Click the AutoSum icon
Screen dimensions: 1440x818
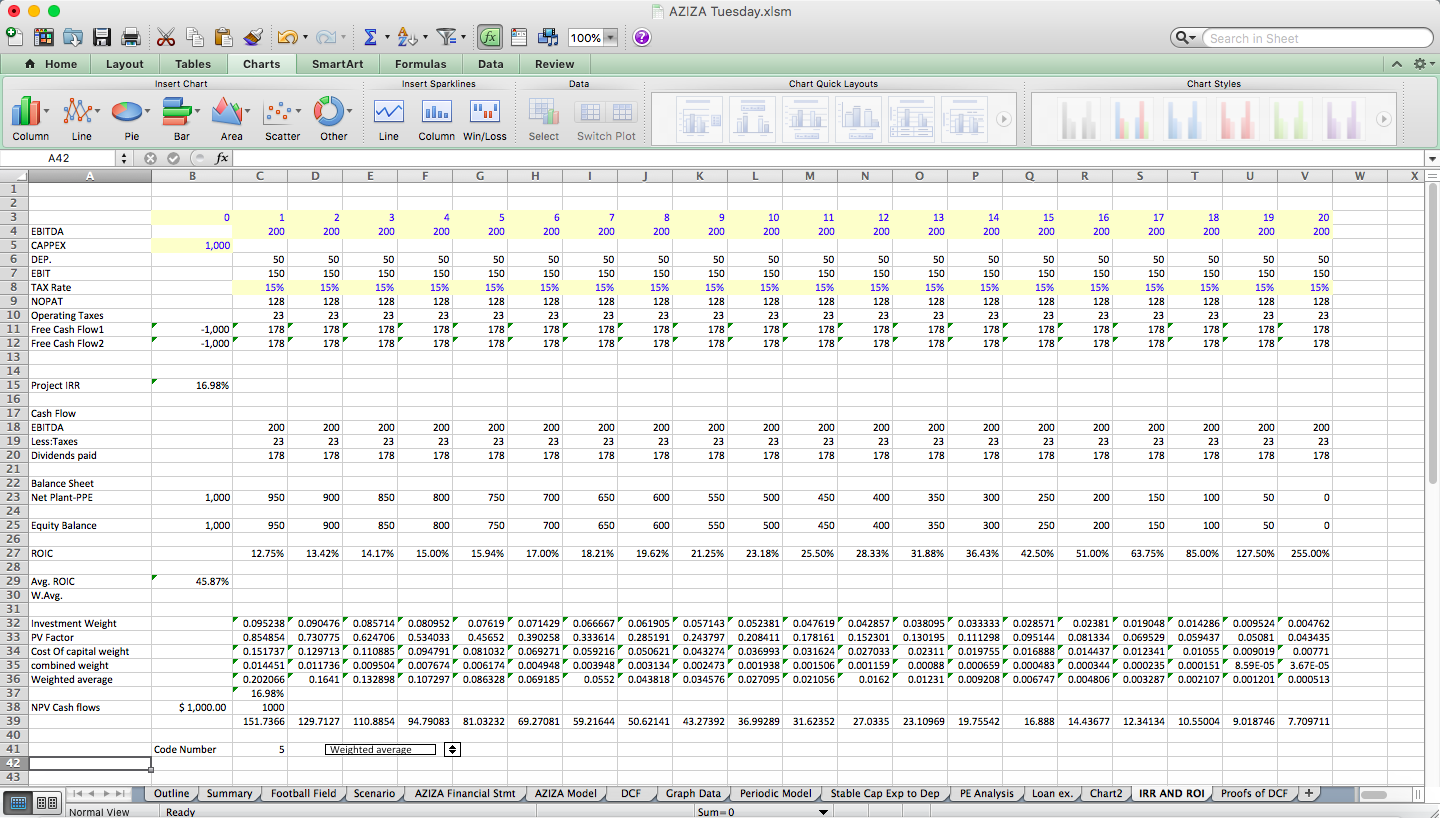click(371, 36)
